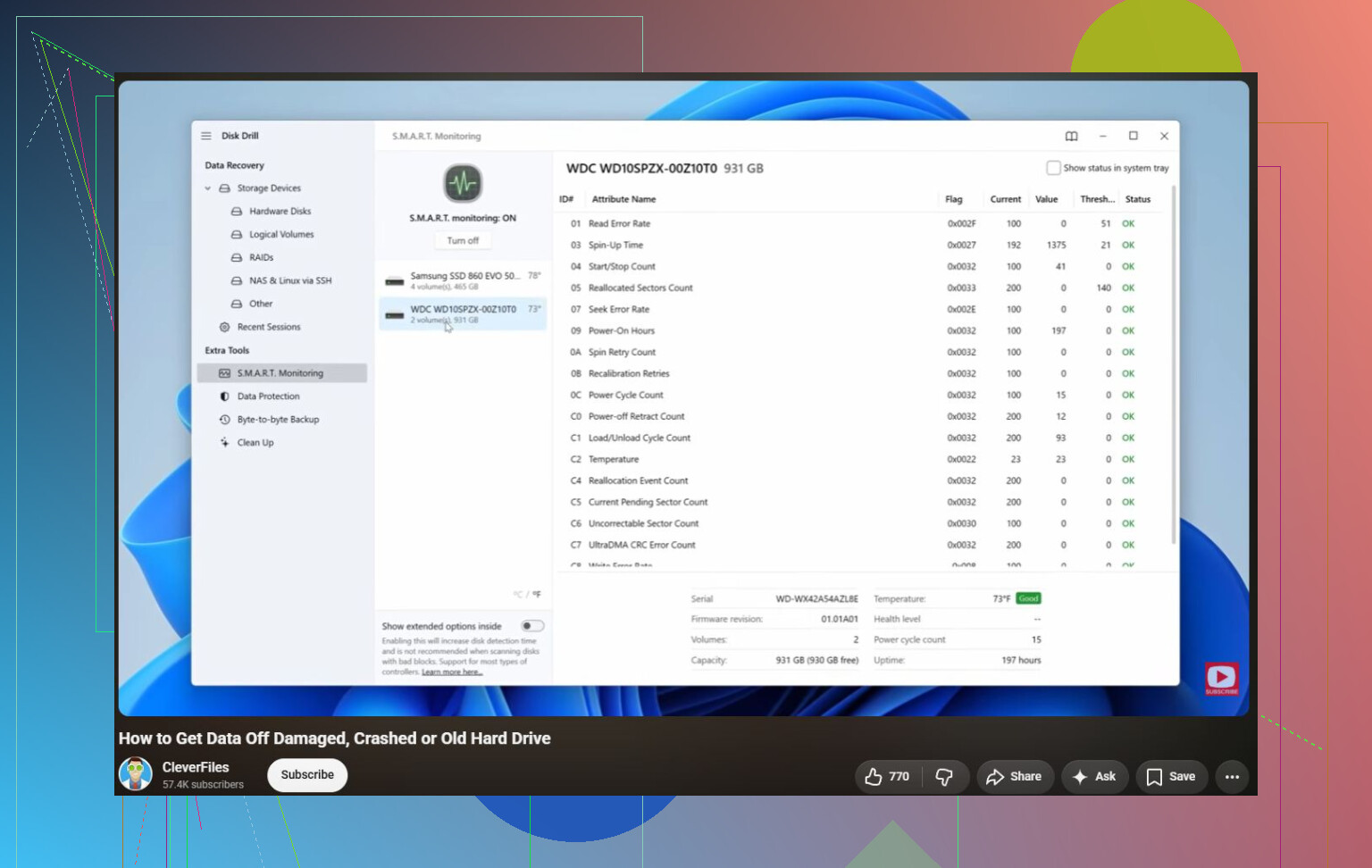
Task: Click the Good temperature badge
Action: [1029, 598]
